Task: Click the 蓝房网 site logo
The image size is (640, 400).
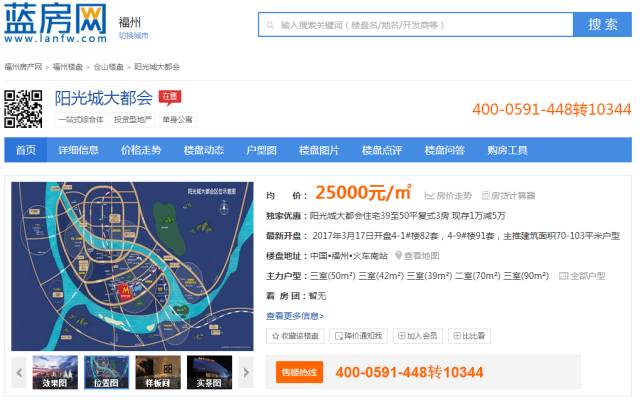Action: coord(56,22)
